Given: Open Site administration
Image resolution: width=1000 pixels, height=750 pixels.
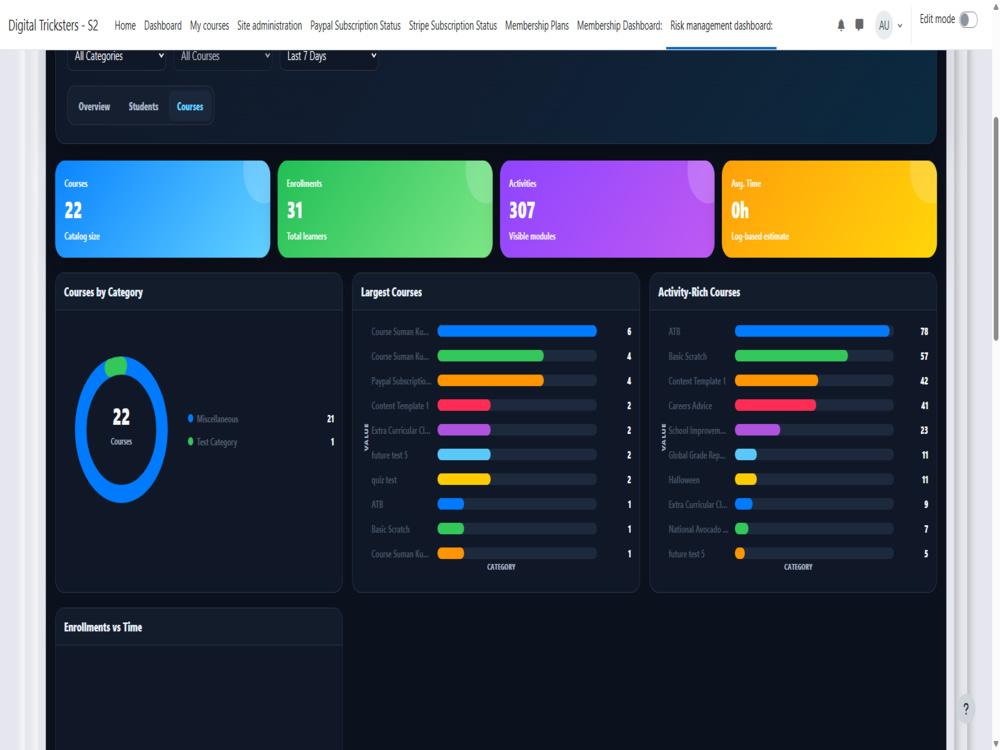Looking at the screenshot, I should [x=270, y=26].
